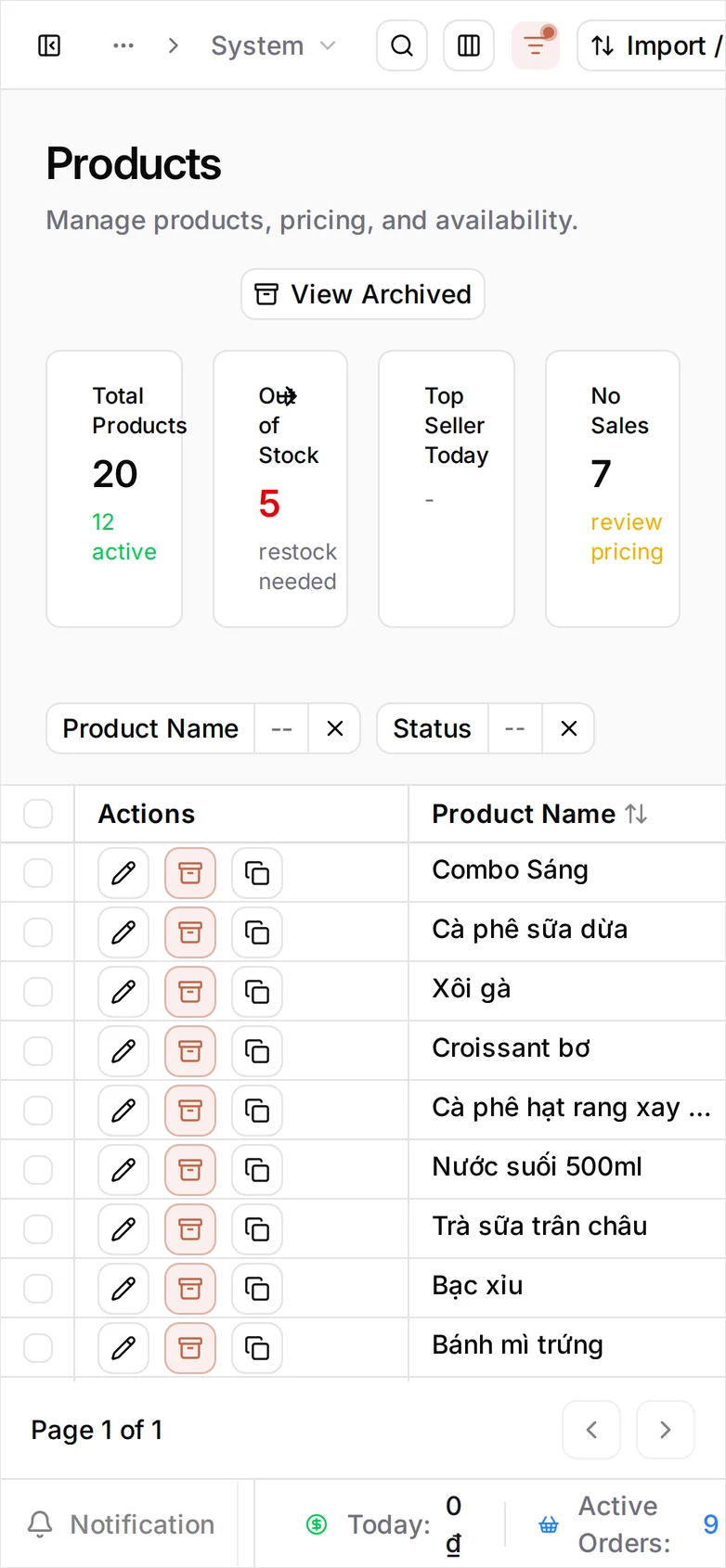Viewport: 726px width, 1568px height.
Task: Duplicate the Cà phê sữa dừa product
Action: 257,932
